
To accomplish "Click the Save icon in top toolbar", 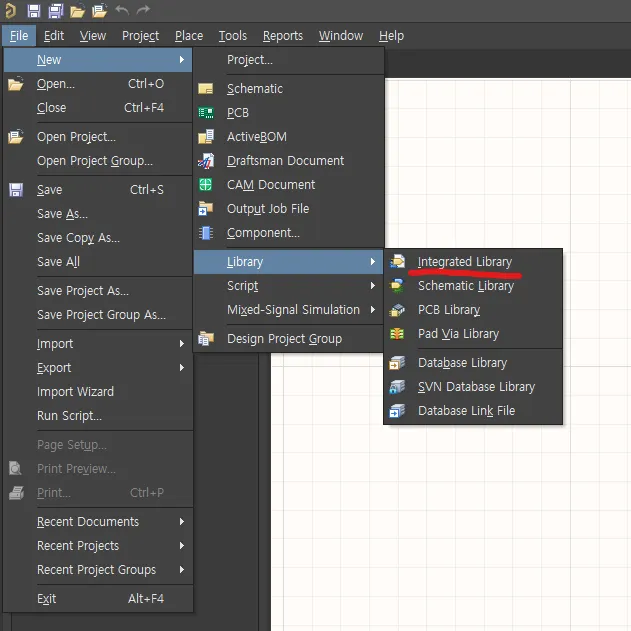I will coord(34,11).
